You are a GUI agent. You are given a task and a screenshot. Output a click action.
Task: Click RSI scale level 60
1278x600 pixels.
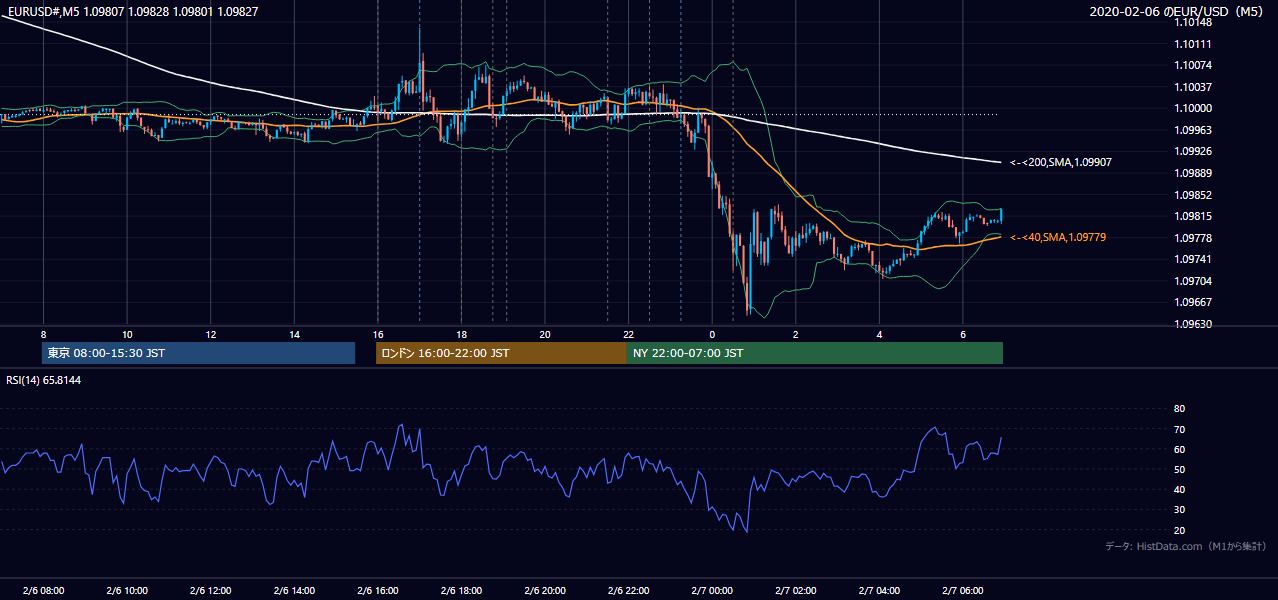pyautogui.click(x=1180, y=449)
